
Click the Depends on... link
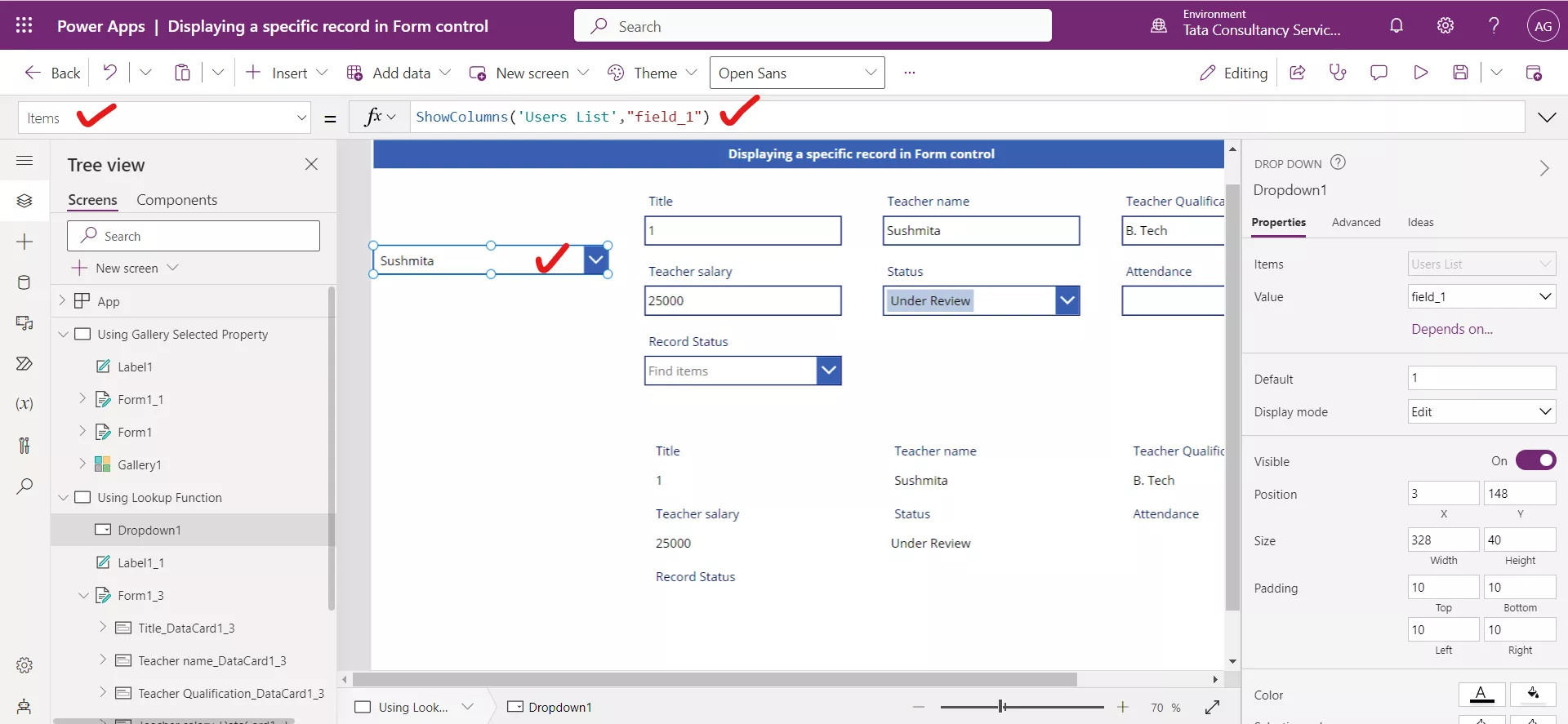point(1452,329)
